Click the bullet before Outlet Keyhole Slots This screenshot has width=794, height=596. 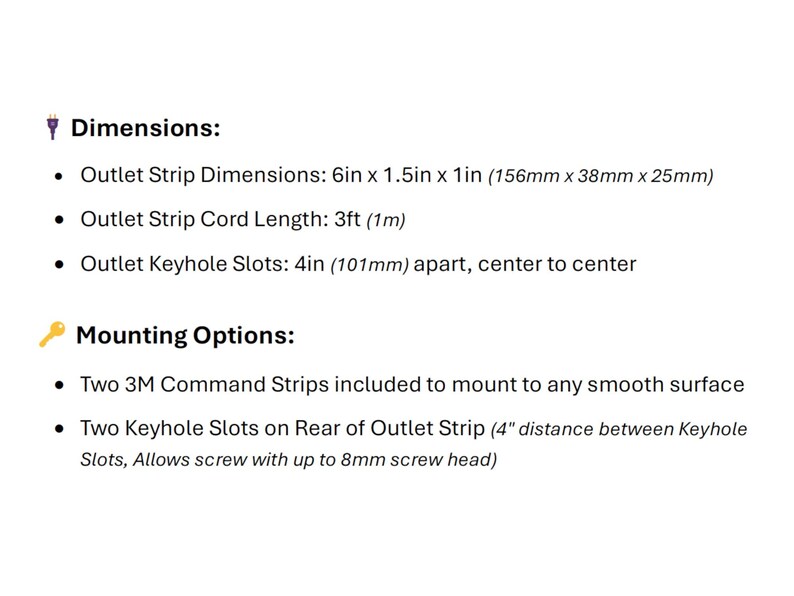pos(59,265)
